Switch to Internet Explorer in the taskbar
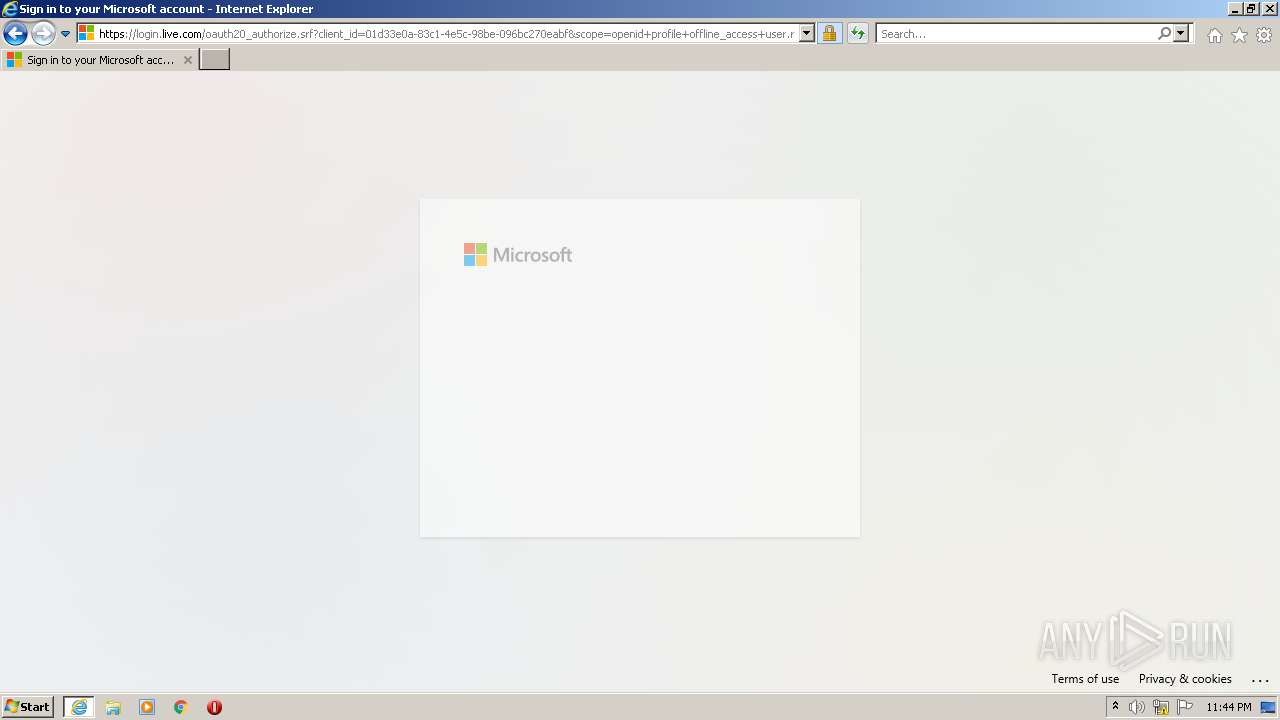 pyautogui.click(x=79, y=707)
